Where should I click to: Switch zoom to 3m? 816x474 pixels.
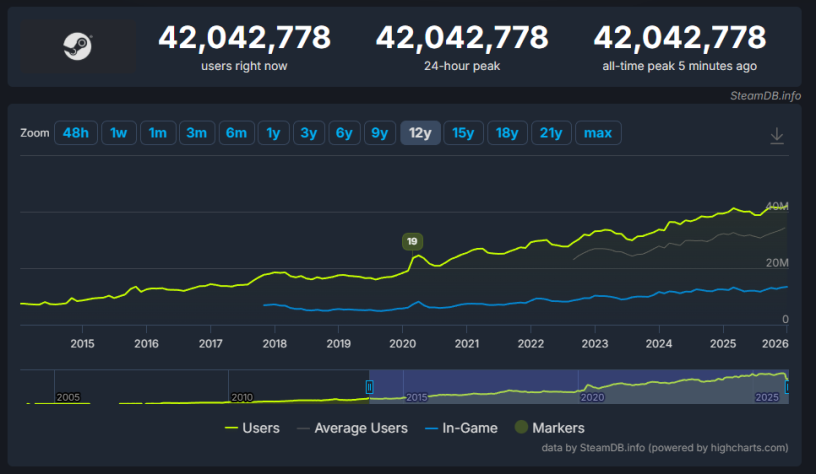[x=196, y=133]
